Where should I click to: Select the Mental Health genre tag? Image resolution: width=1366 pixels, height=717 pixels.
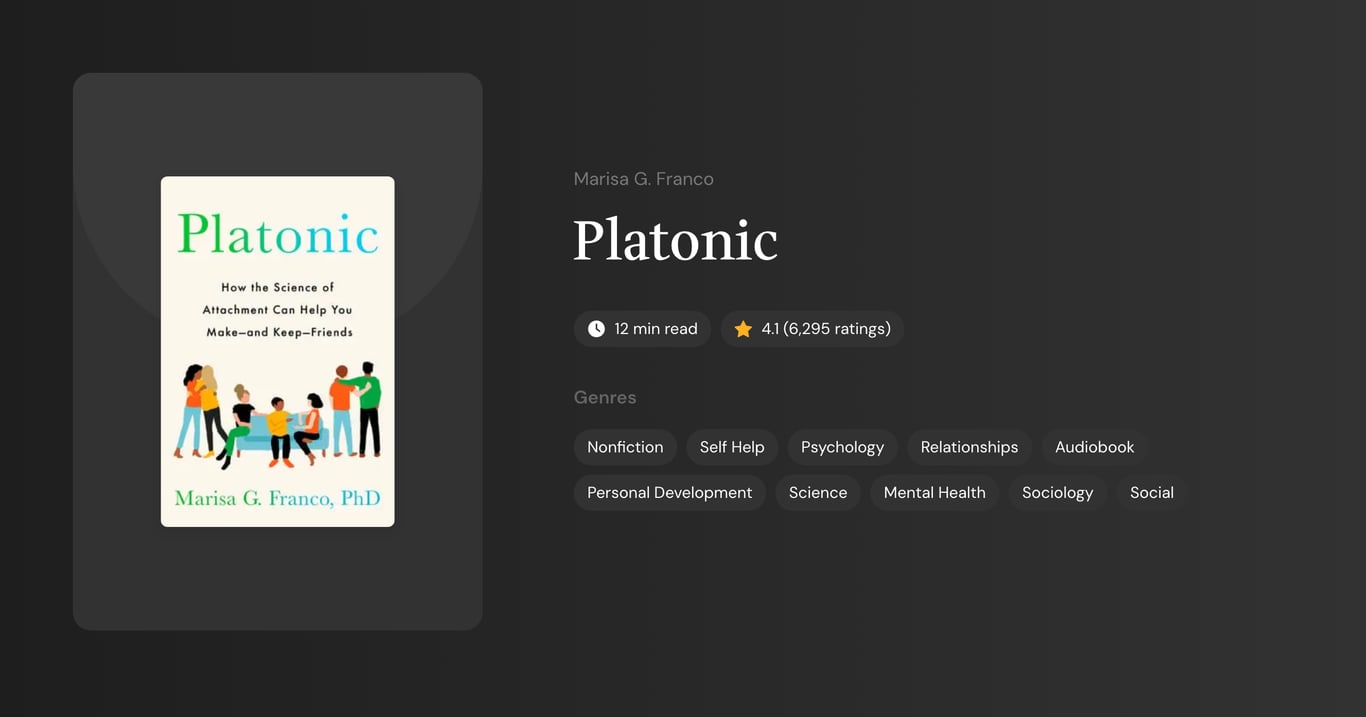click(934, 492)
